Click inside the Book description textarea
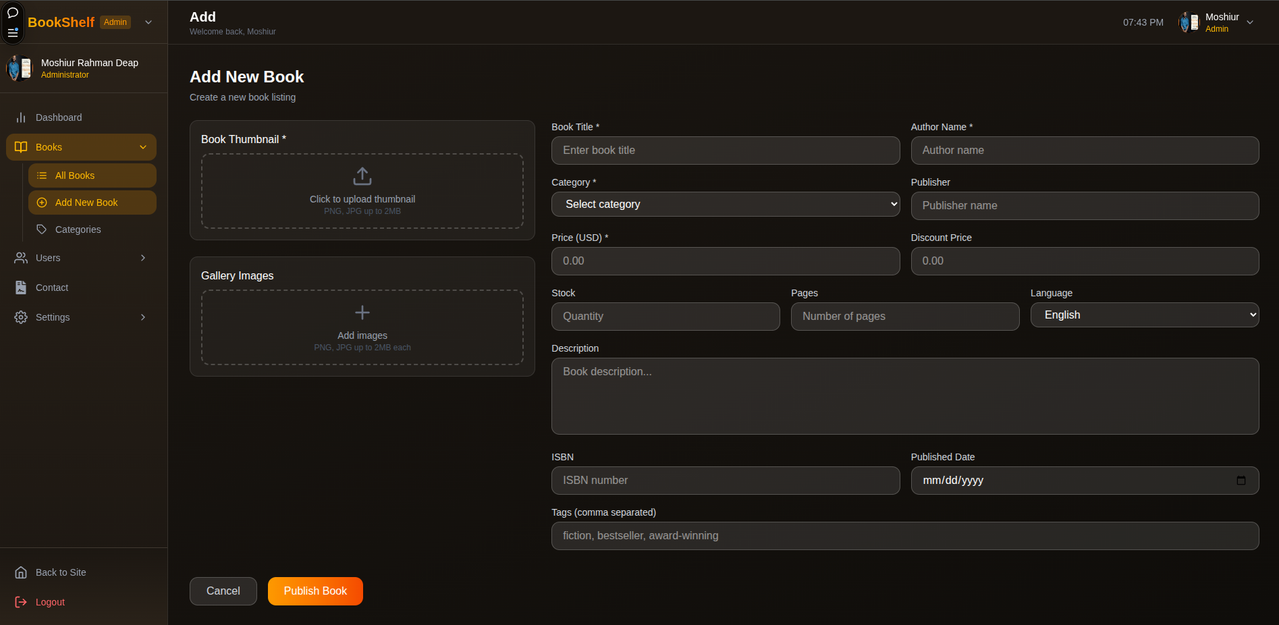The image size is (1279, 625). [x=905, y=396]
